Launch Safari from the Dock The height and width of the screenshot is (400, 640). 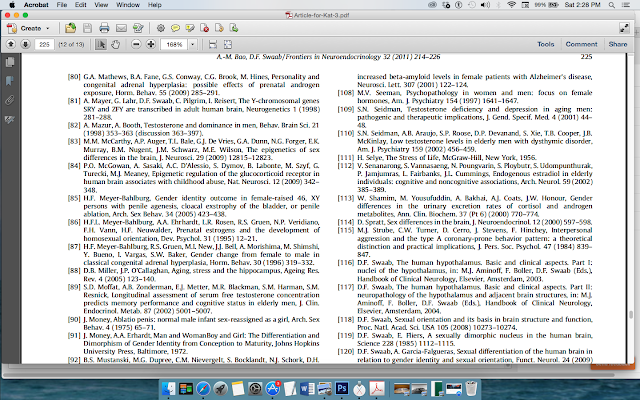pyautogui.click(x=203, y=389)
